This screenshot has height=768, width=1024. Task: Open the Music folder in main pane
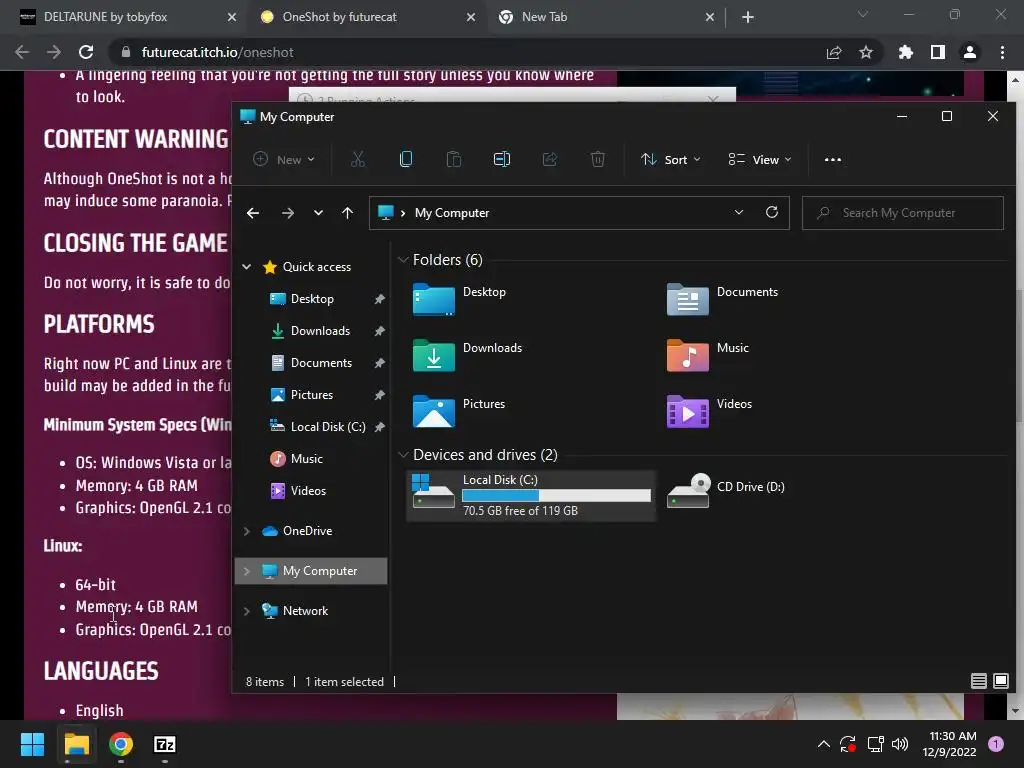(x=708, y=355)
